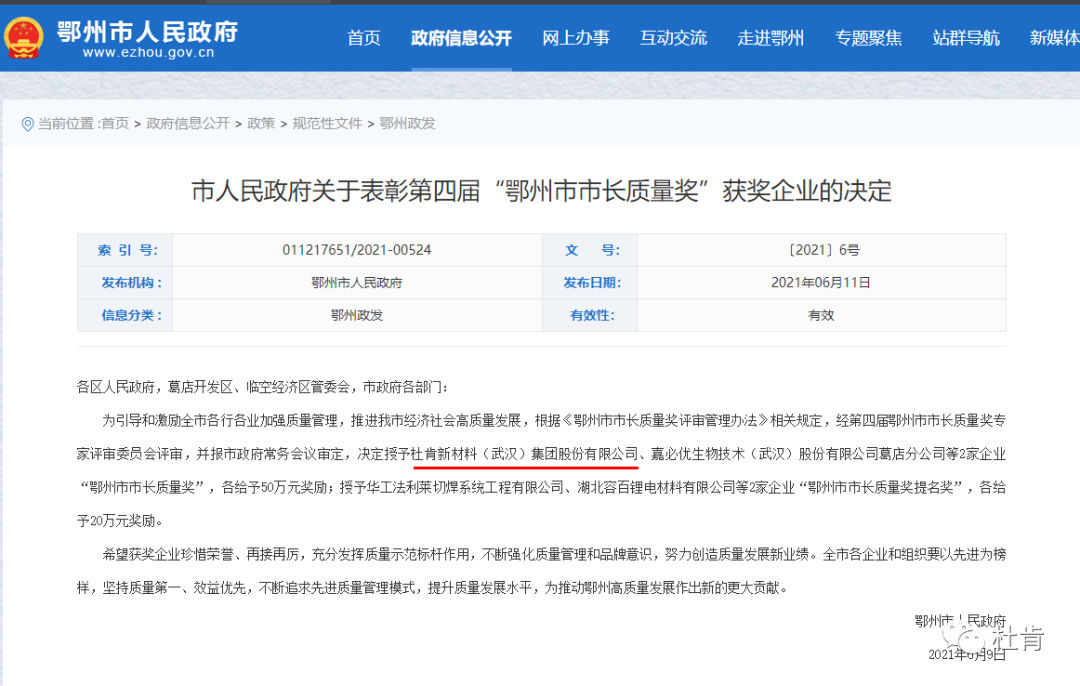Click the line 予20万元奖励。
The image size is (1080, 686).
coord(120,521)
